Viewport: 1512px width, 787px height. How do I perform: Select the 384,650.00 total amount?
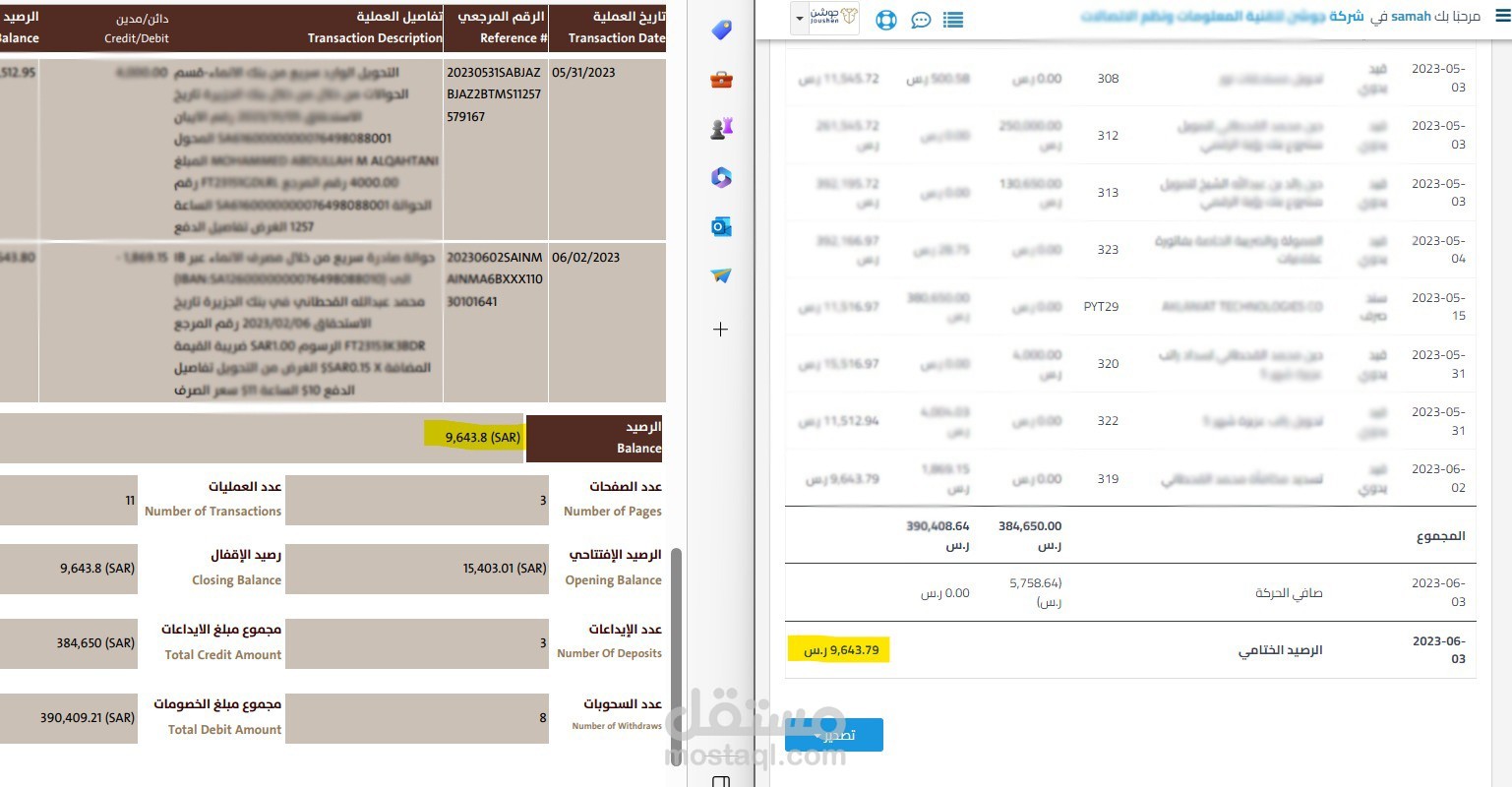pos(1030,535)
